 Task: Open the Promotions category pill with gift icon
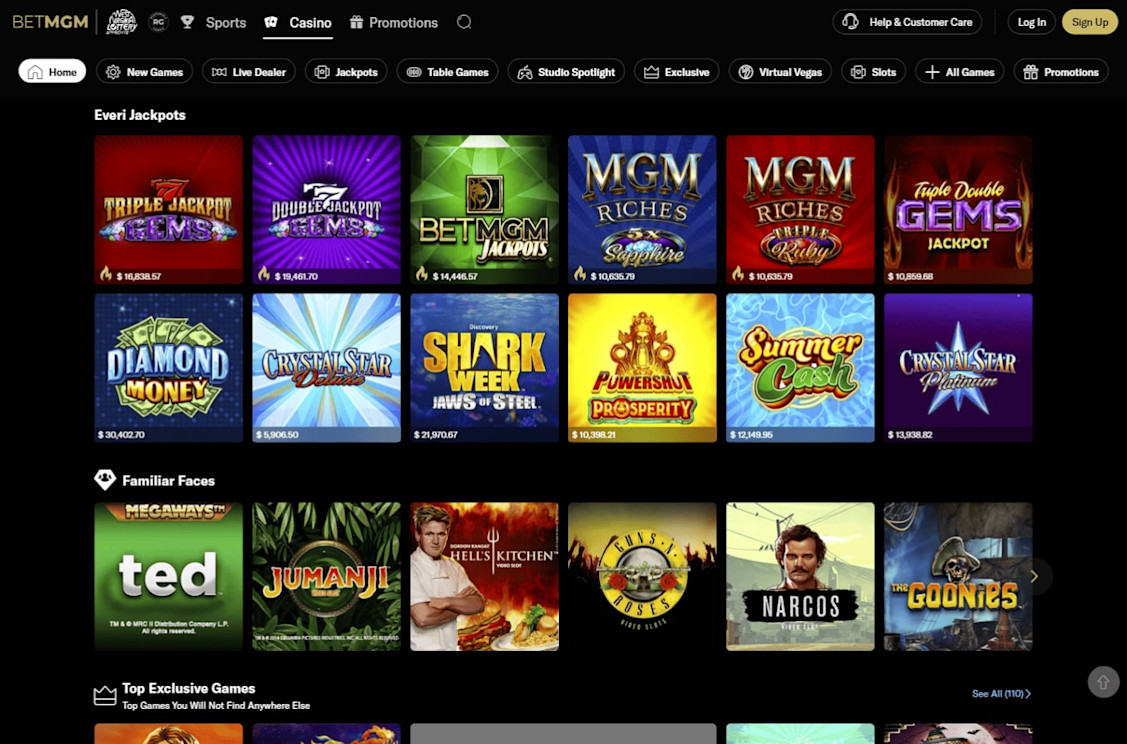tap(1061, 71)
